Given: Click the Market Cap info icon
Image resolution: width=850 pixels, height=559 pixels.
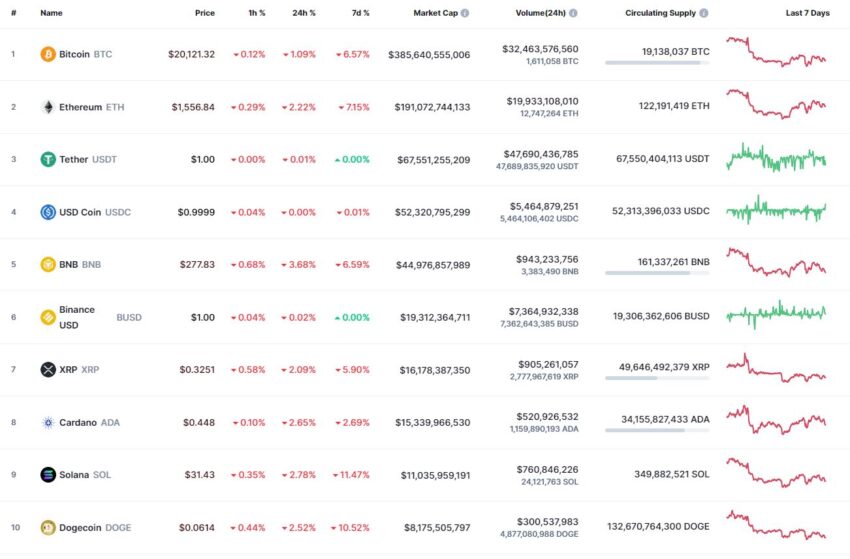Looking at the screenshot, I should click(x=465, y=13).
